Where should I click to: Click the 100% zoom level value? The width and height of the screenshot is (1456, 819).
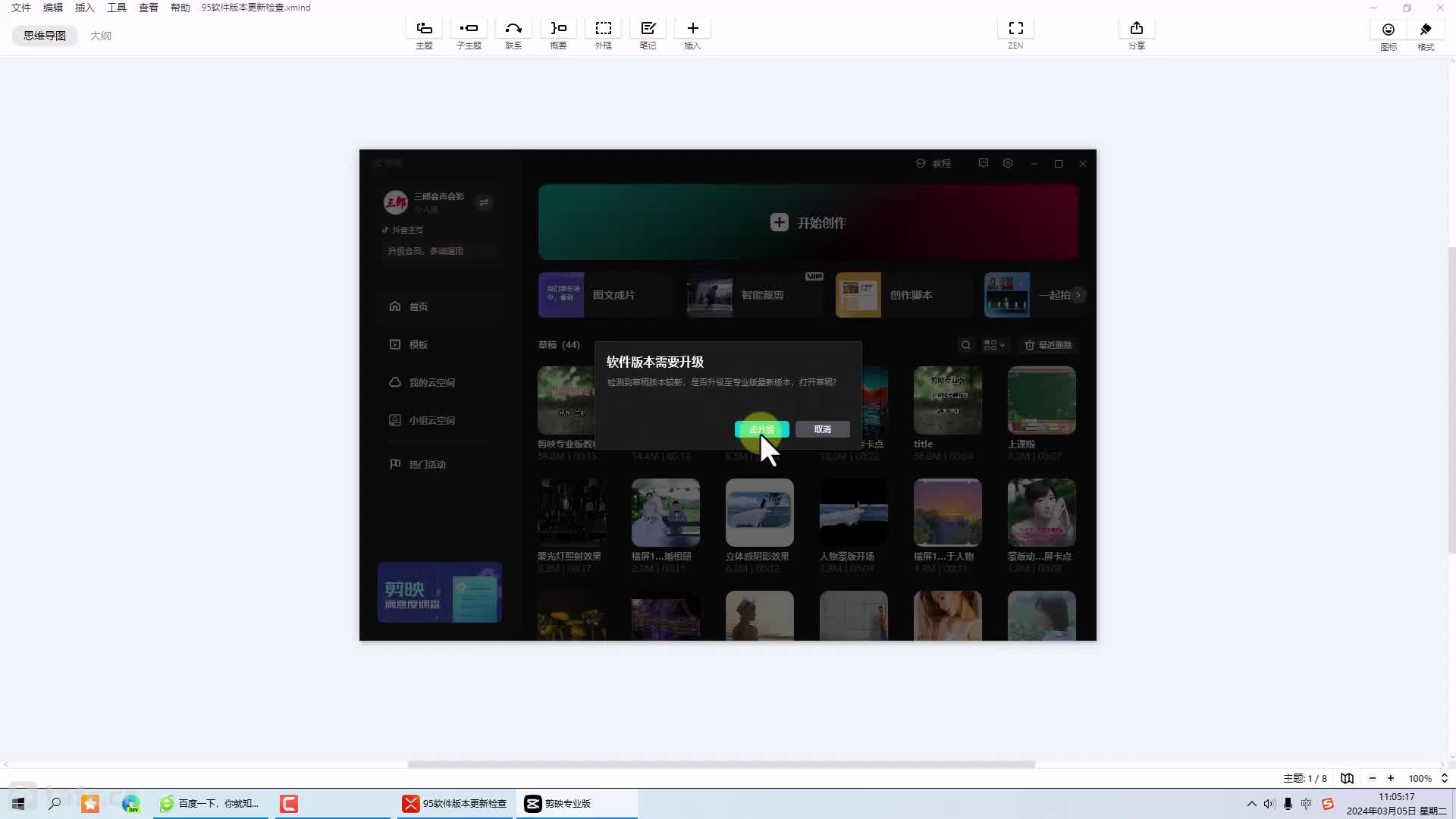click(x=1420, y=779)
